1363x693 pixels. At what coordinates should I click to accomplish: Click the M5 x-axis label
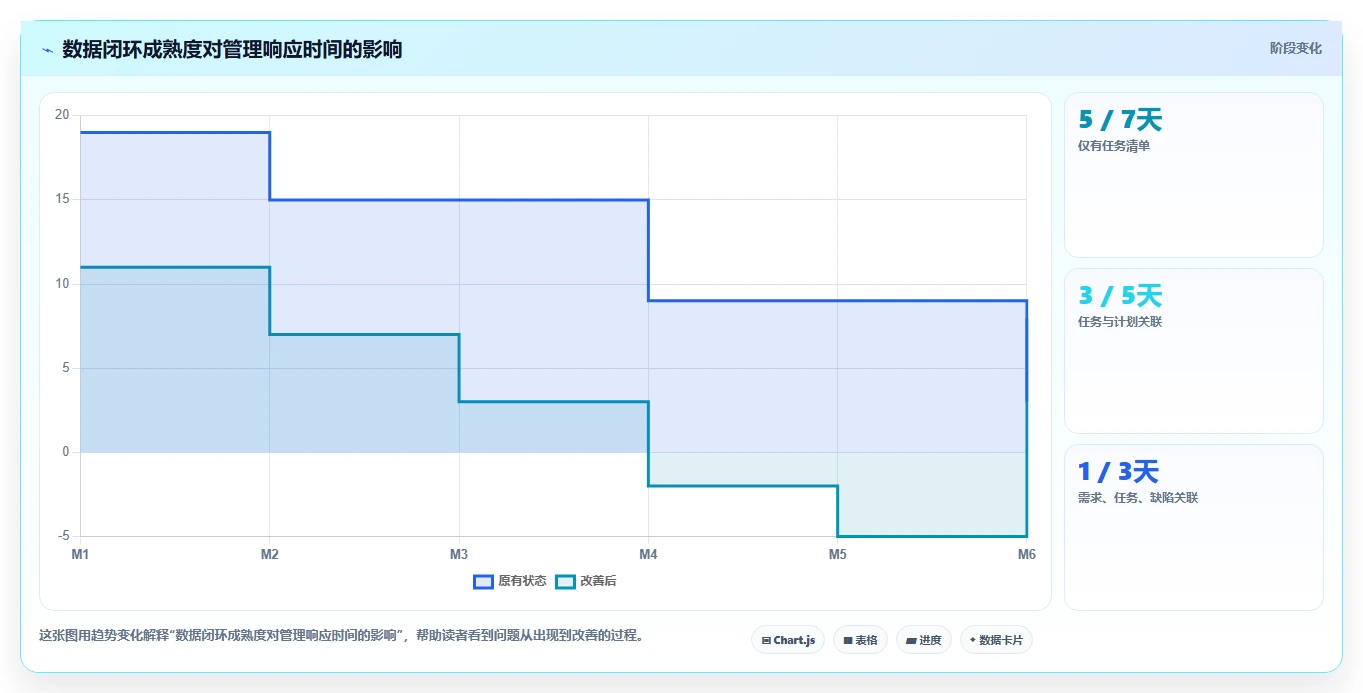[x=837, y=554]
